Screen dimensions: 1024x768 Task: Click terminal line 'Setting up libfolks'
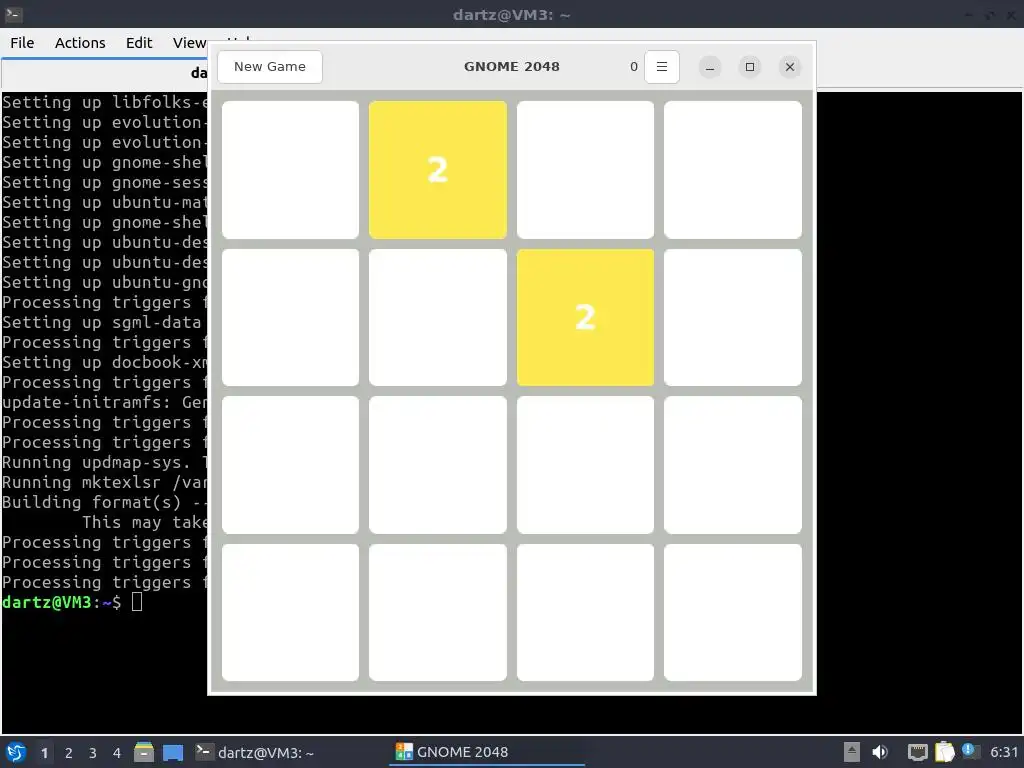(104, 102)
